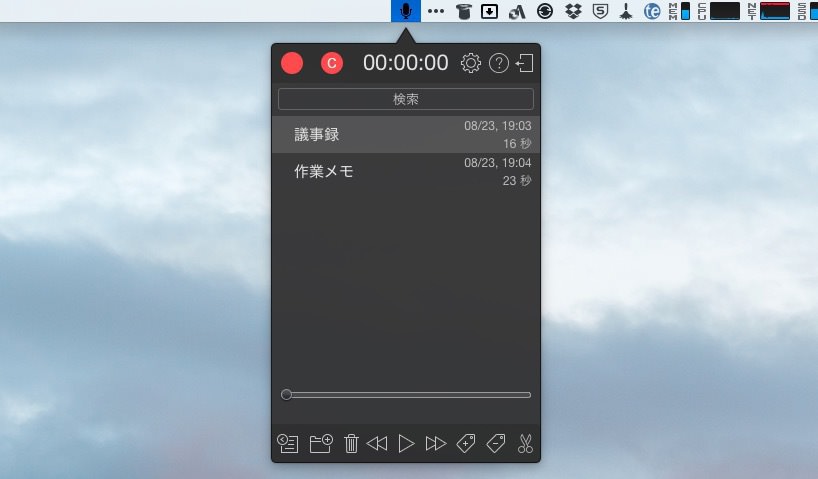This screenshot has height=479, width=818.
Task: Click the CPU monitor graph in the menu bar
Action: coord(719,11)
